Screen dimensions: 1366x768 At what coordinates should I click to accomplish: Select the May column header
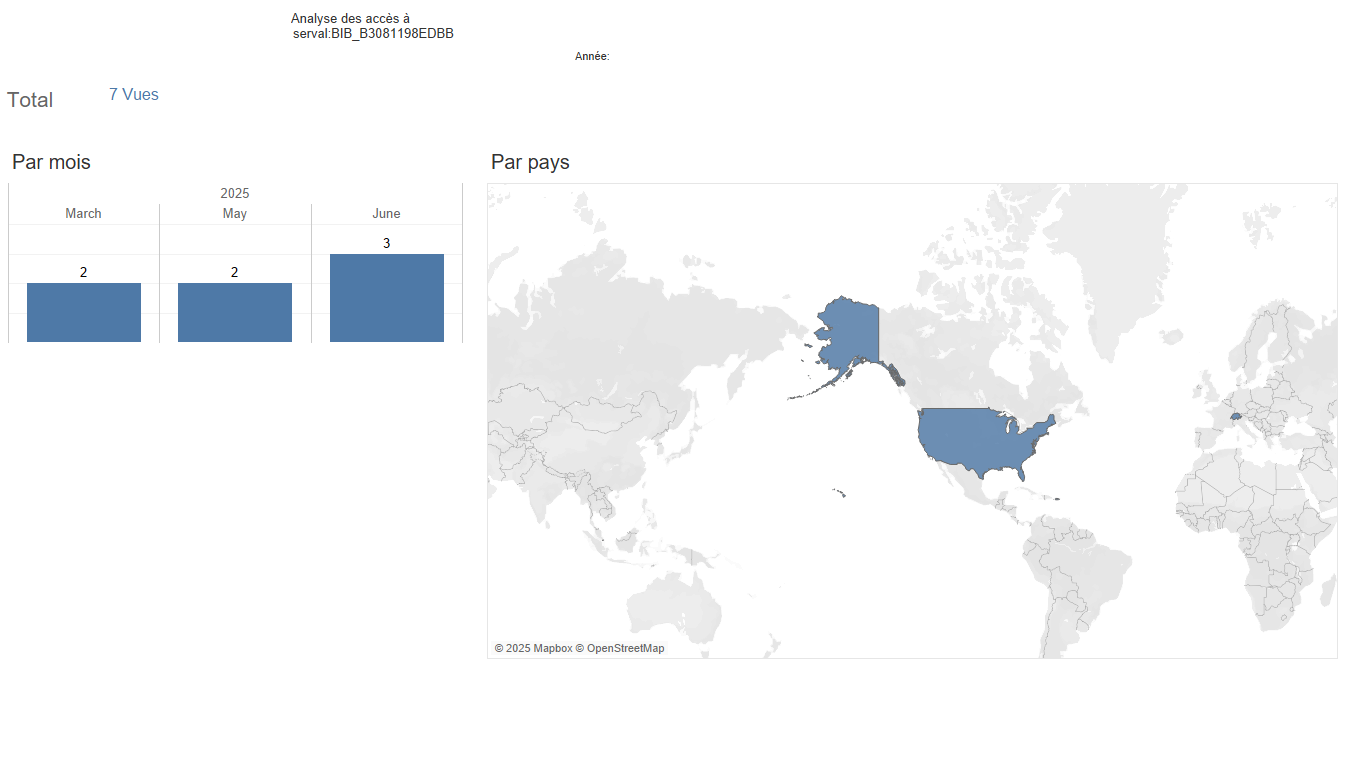235,213
